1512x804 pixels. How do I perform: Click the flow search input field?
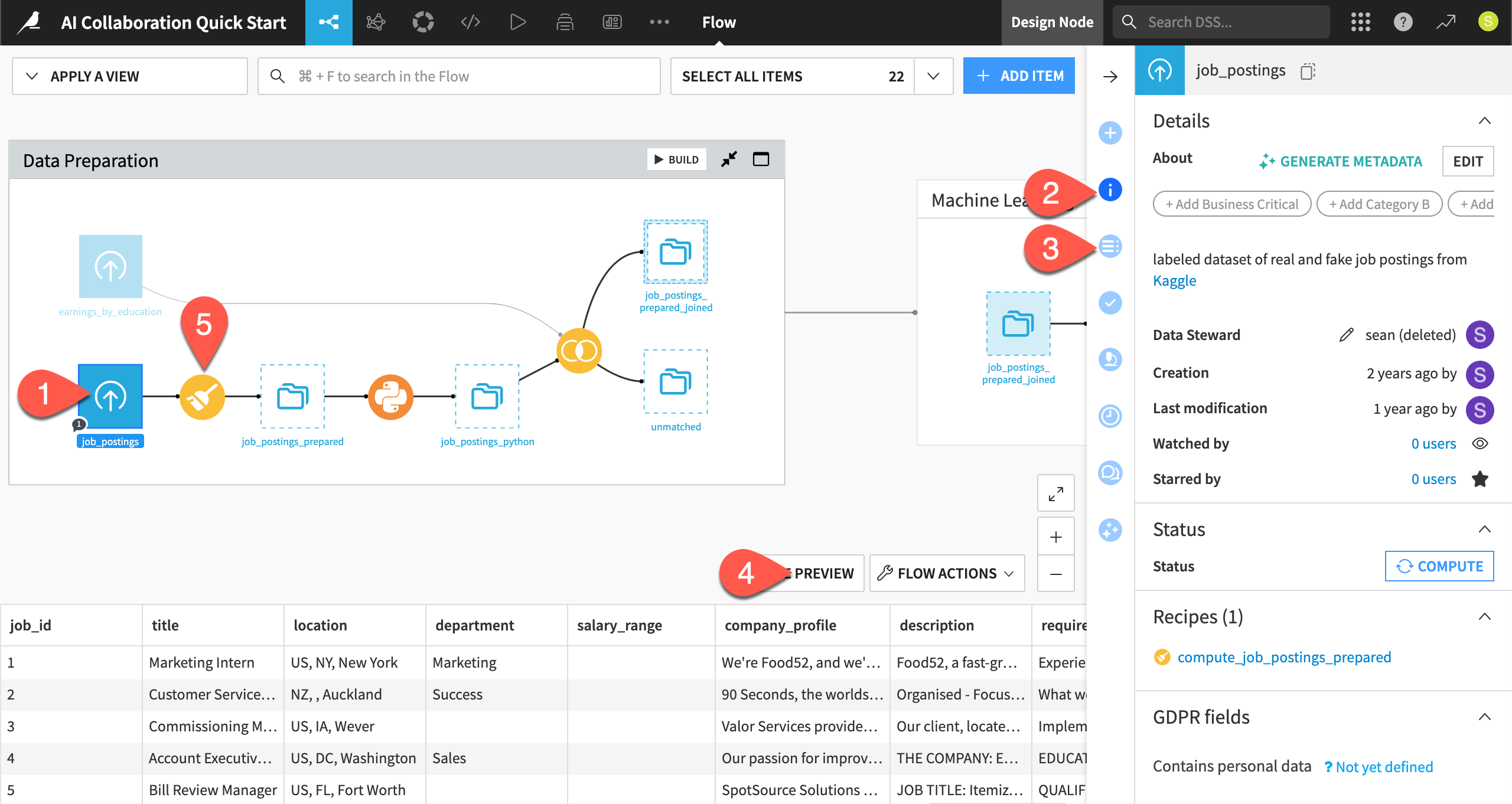(x=459, y=76)
